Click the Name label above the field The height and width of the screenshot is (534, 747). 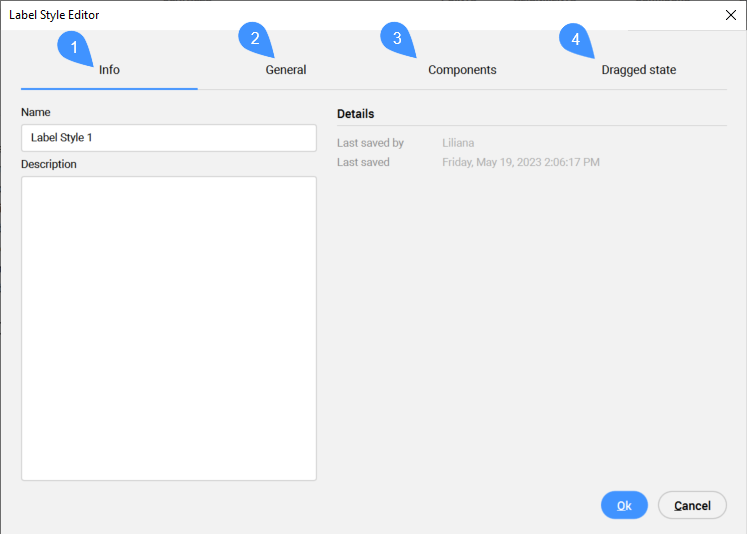pyautogui.click(x=36, y=113)
